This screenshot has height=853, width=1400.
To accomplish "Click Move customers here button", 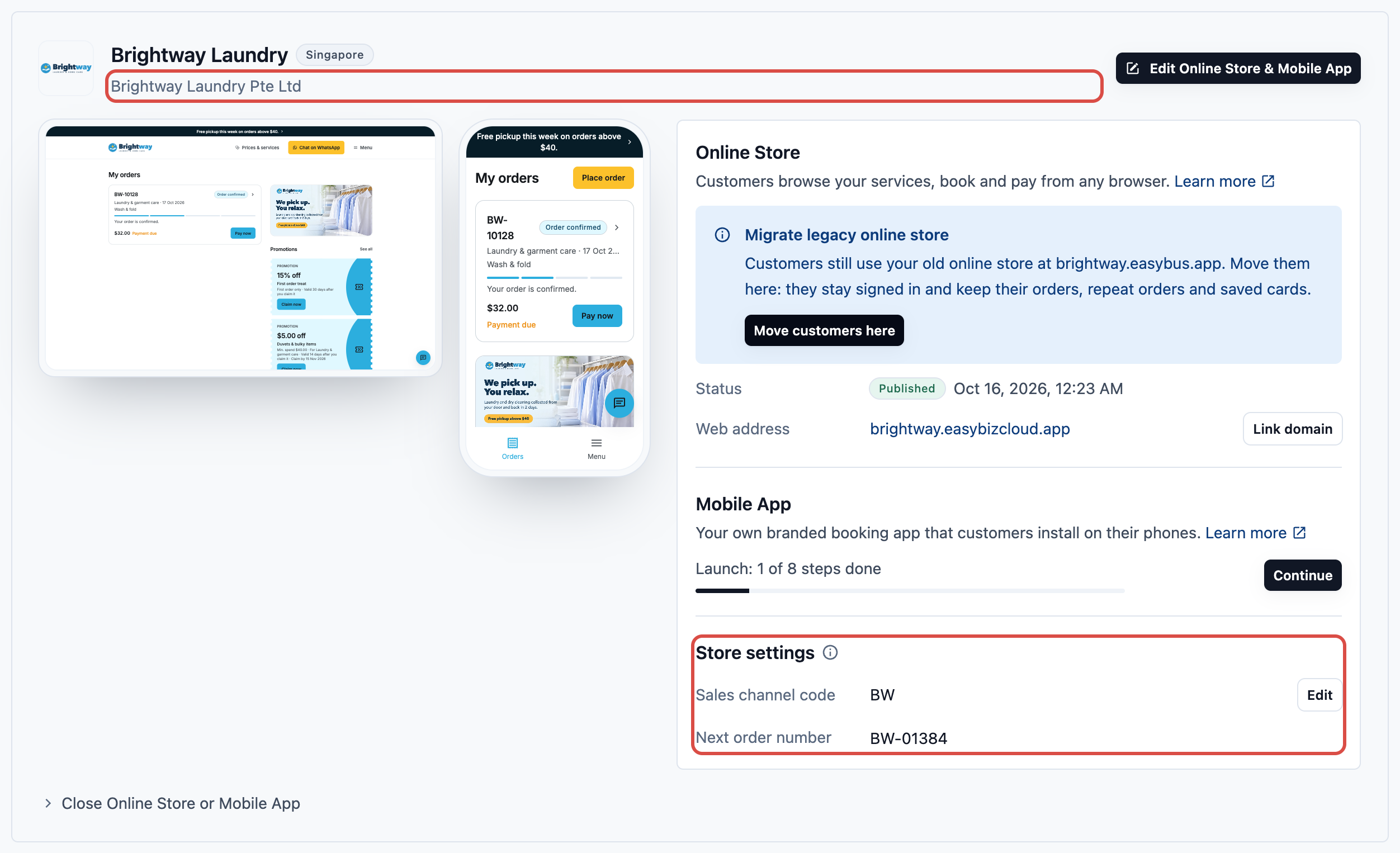I will (x=824, y=330).
